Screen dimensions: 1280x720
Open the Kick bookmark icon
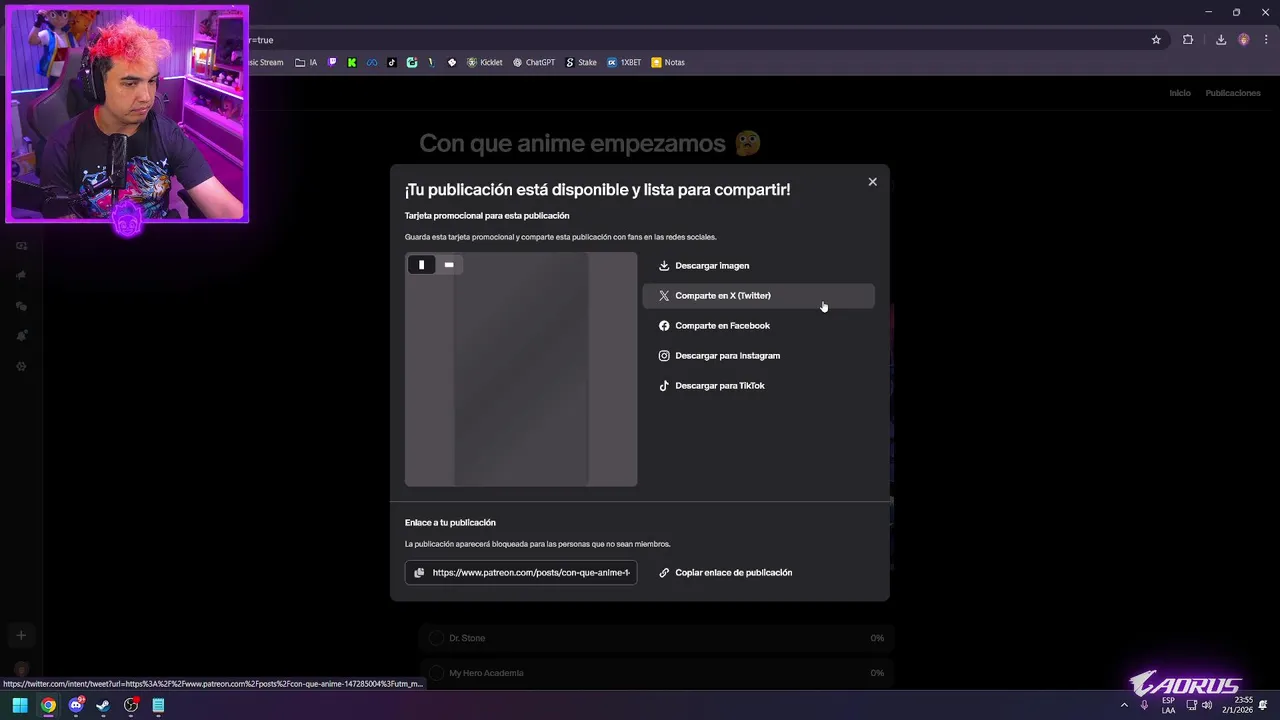click(352, 62)
